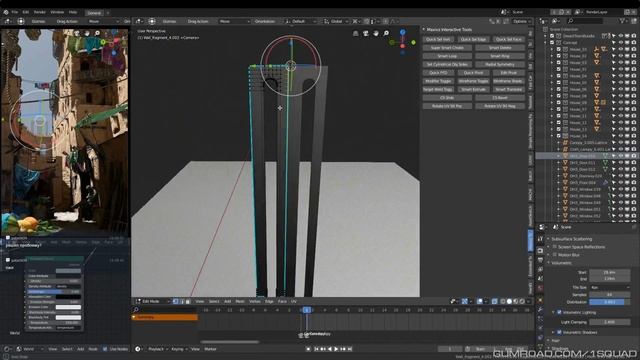This screenshot has width=640, height=360.
Task: Open the Window menu in the top bar
Action: (57, 12)
